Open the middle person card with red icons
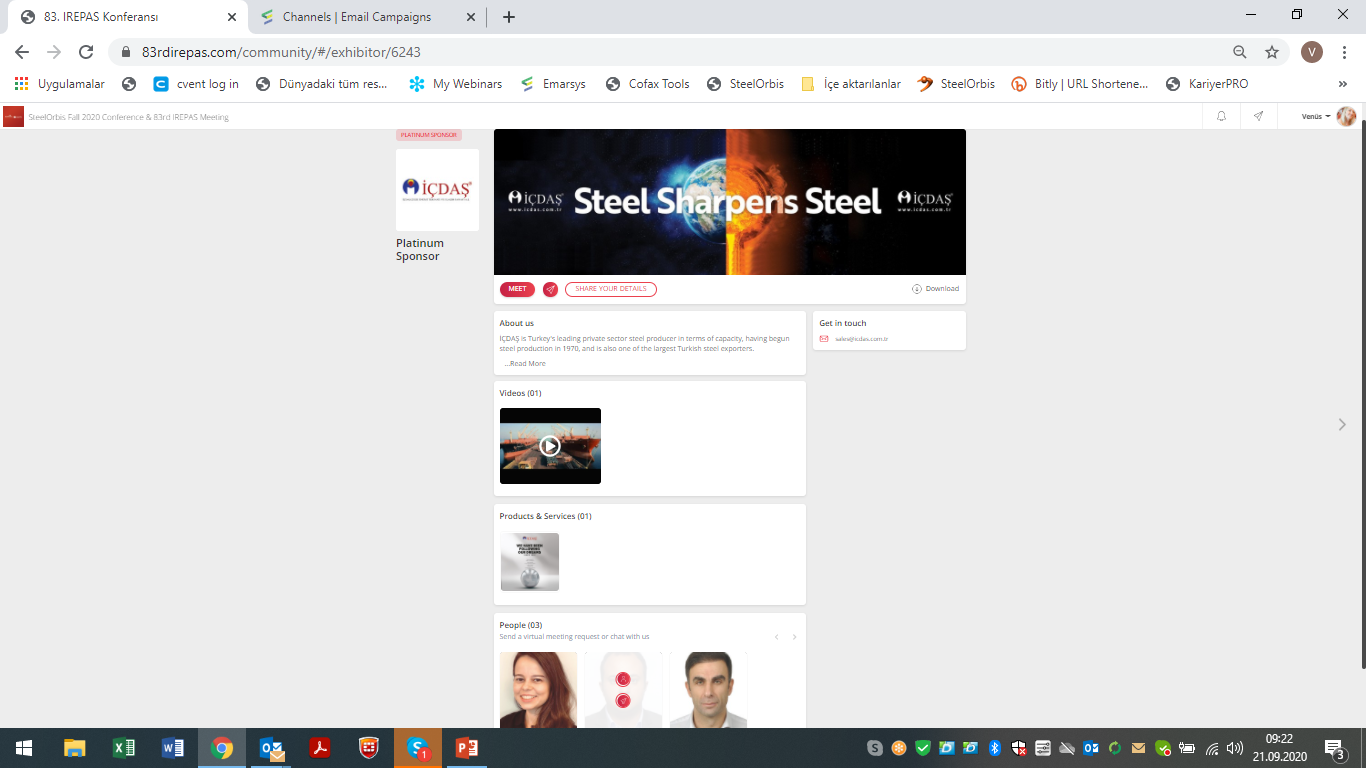The image size is (1366, 768). (x=623, y=690)
